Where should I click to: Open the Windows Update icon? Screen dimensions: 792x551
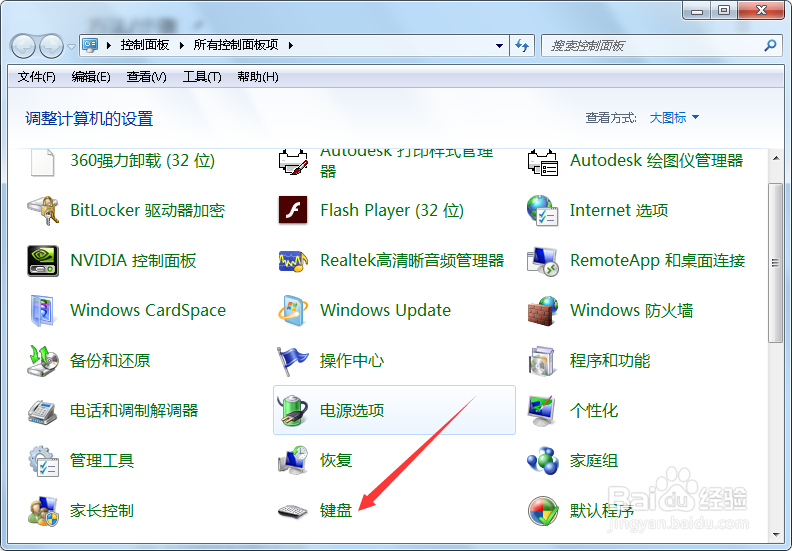click(293, 311)
